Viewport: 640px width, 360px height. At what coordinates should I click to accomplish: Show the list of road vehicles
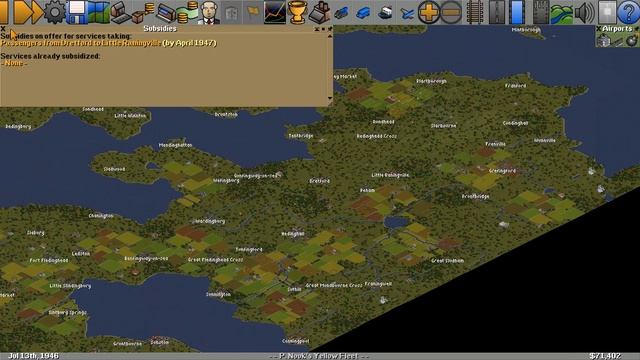pyautogui.click(x=363, y=12)
